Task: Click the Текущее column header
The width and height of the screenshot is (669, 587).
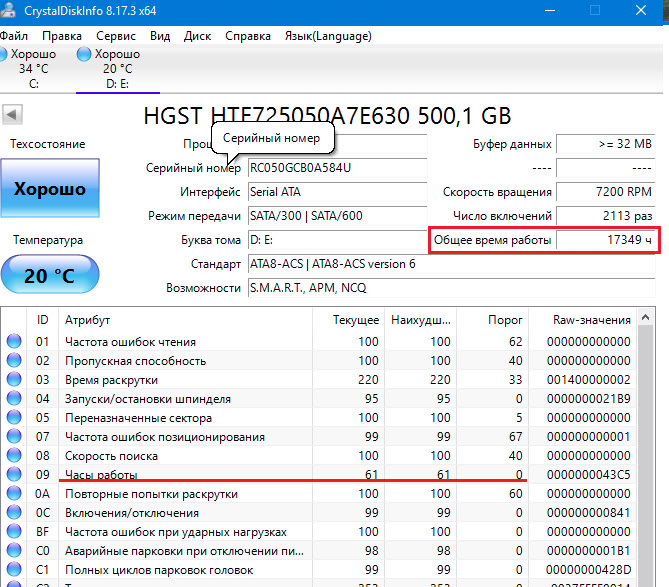Action: coord(348,320)
